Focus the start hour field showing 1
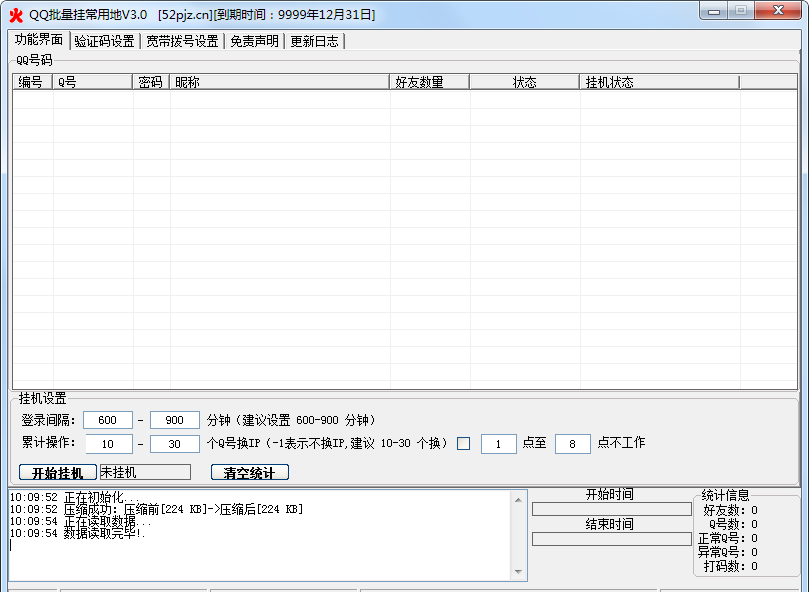This screenshot has height=615, width=809. pos(498,444)
